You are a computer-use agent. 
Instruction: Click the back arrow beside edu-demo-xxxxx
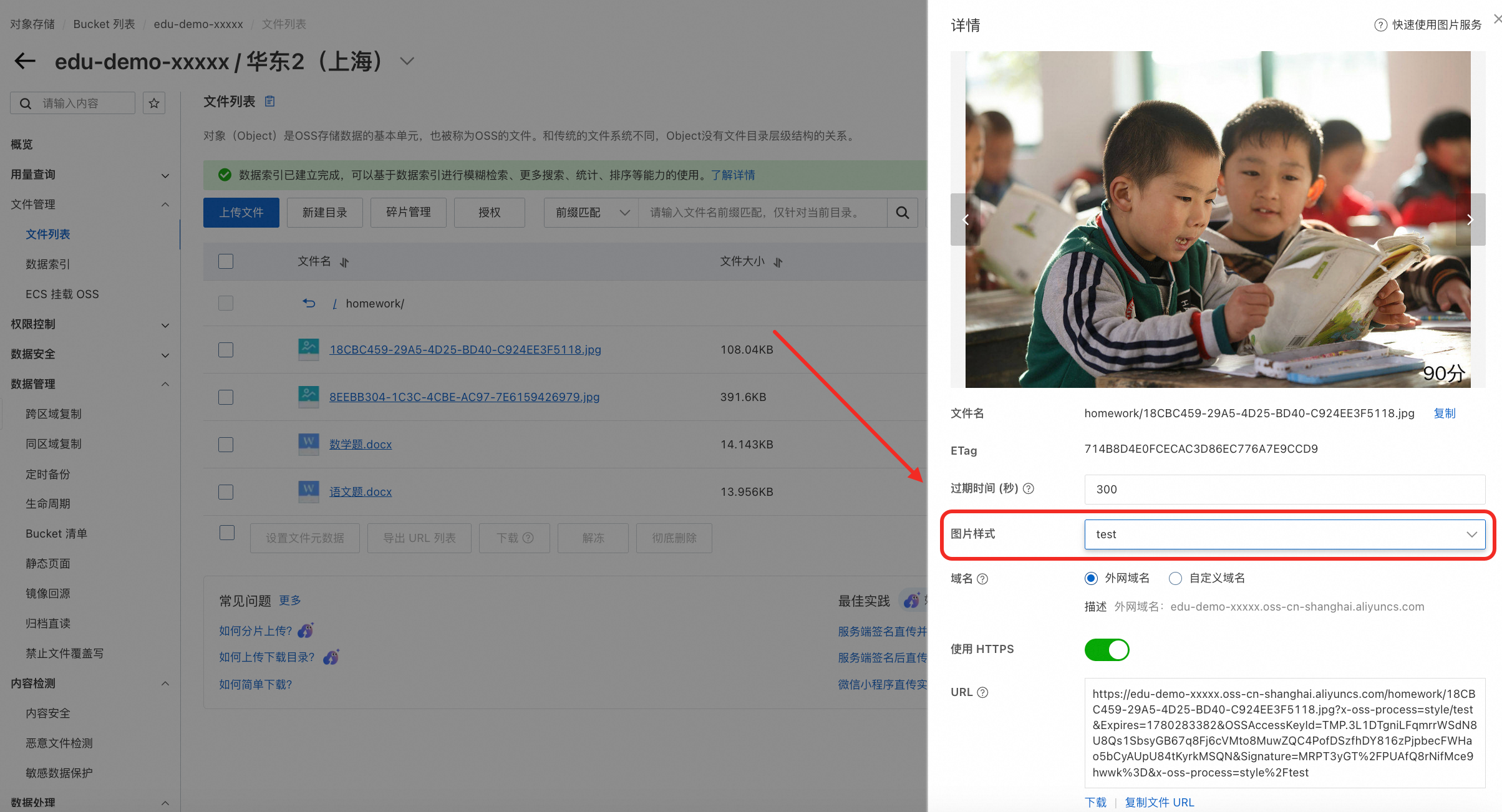(25, 61)
